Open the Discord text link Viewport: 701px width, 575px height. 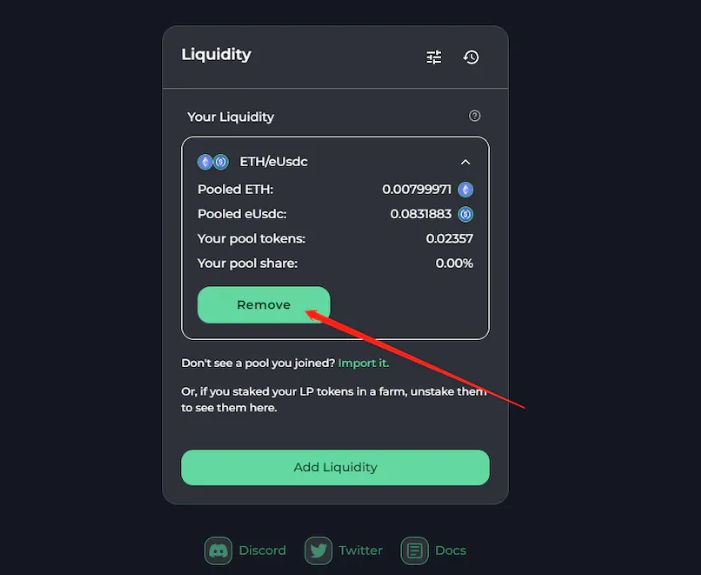262,550
